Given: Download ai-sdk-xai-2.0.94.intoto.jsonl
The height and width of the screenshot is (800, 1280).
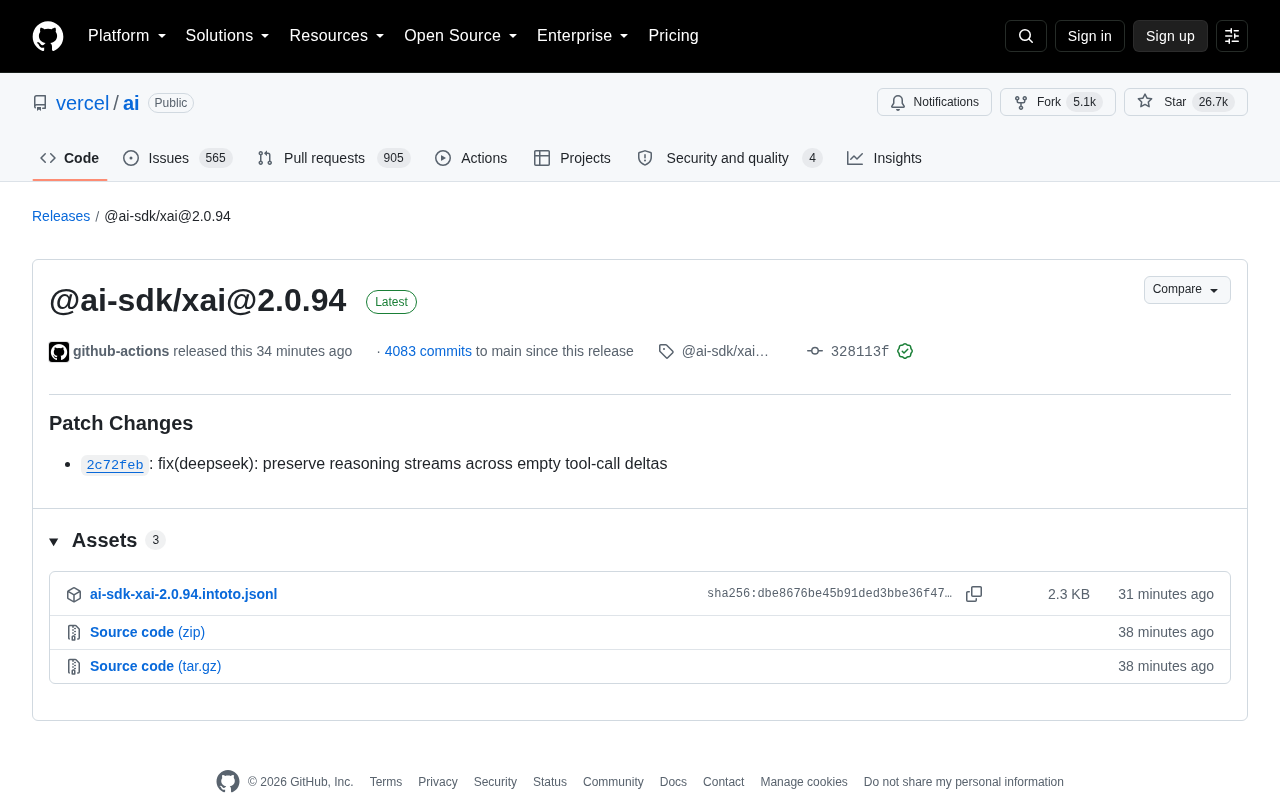Looking at the screenshot, I should 184,594.
